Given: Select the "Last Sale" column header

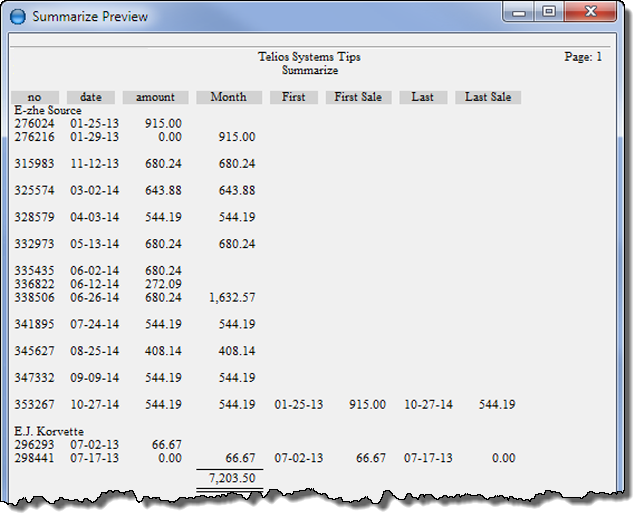Looking at the screenshot, I should [488, 97].
